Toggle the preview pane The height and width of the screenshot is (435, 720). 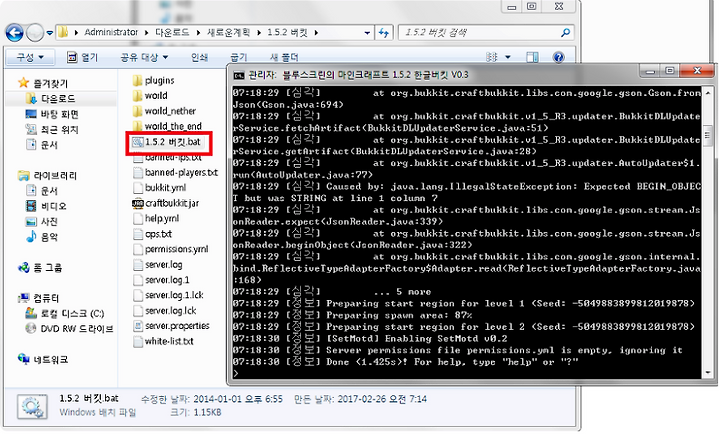pyautogui.click(x=532, y=57)
